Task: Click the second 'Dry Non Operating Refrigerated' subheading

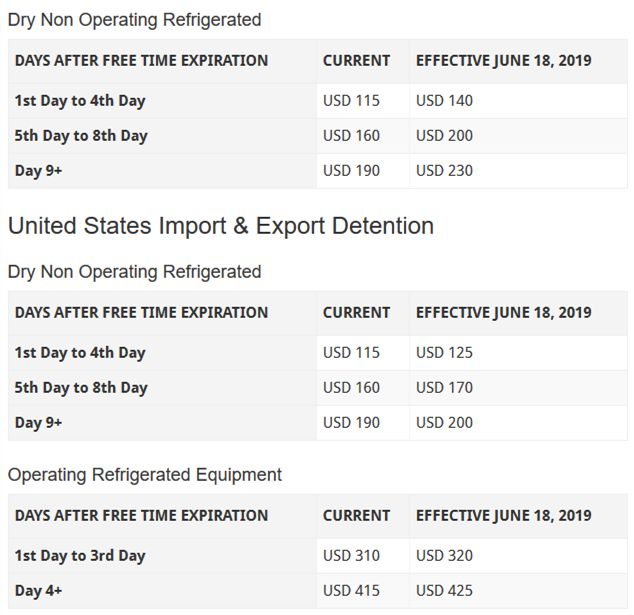Action: click(134, 272)
